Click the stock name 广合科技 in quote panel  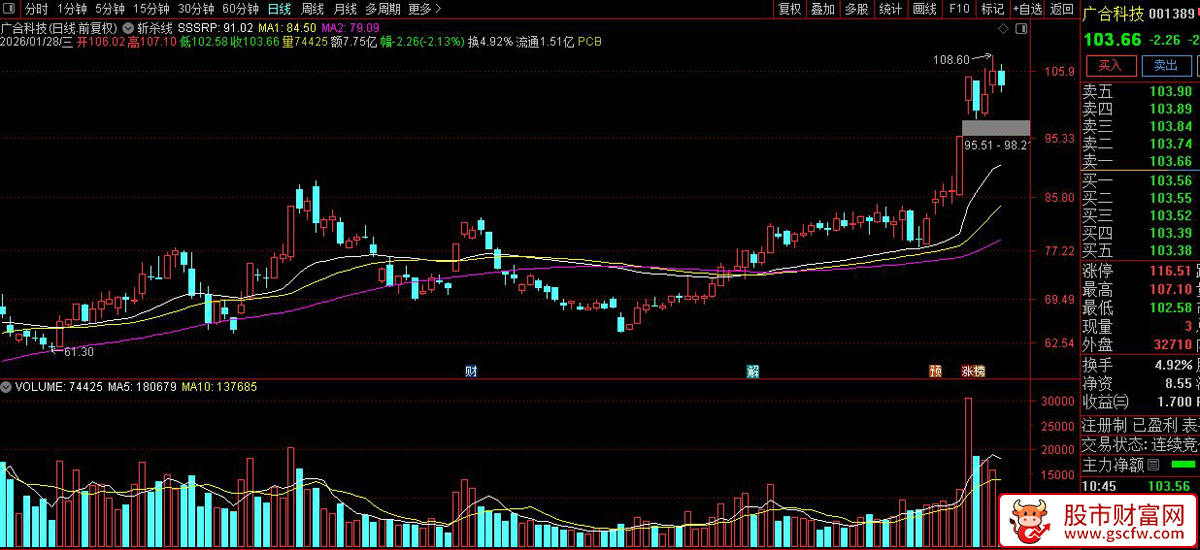tap(1113, 14)
